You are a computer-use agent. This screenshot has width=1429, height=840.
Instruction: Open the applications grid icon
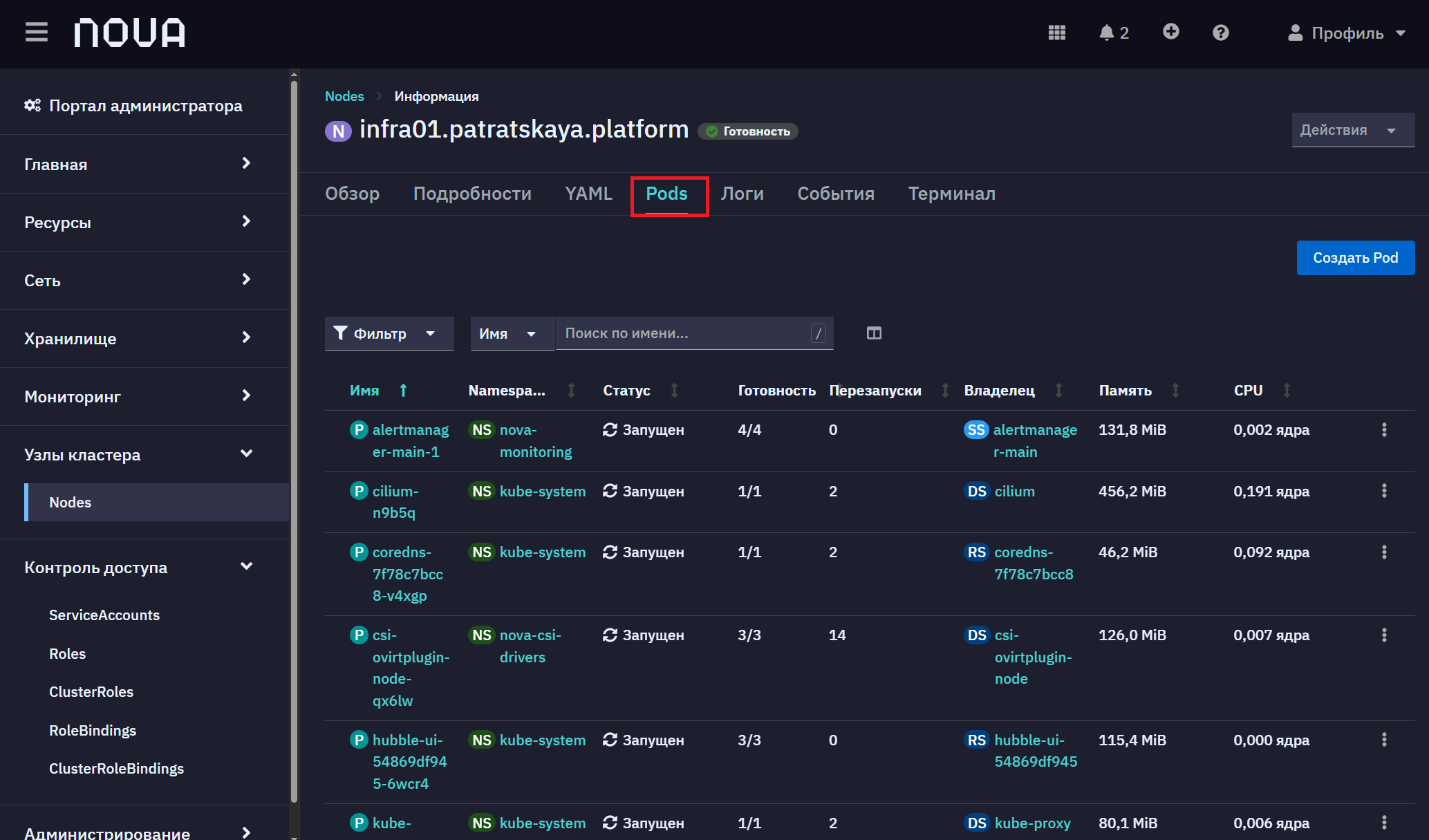point(1056,32)
